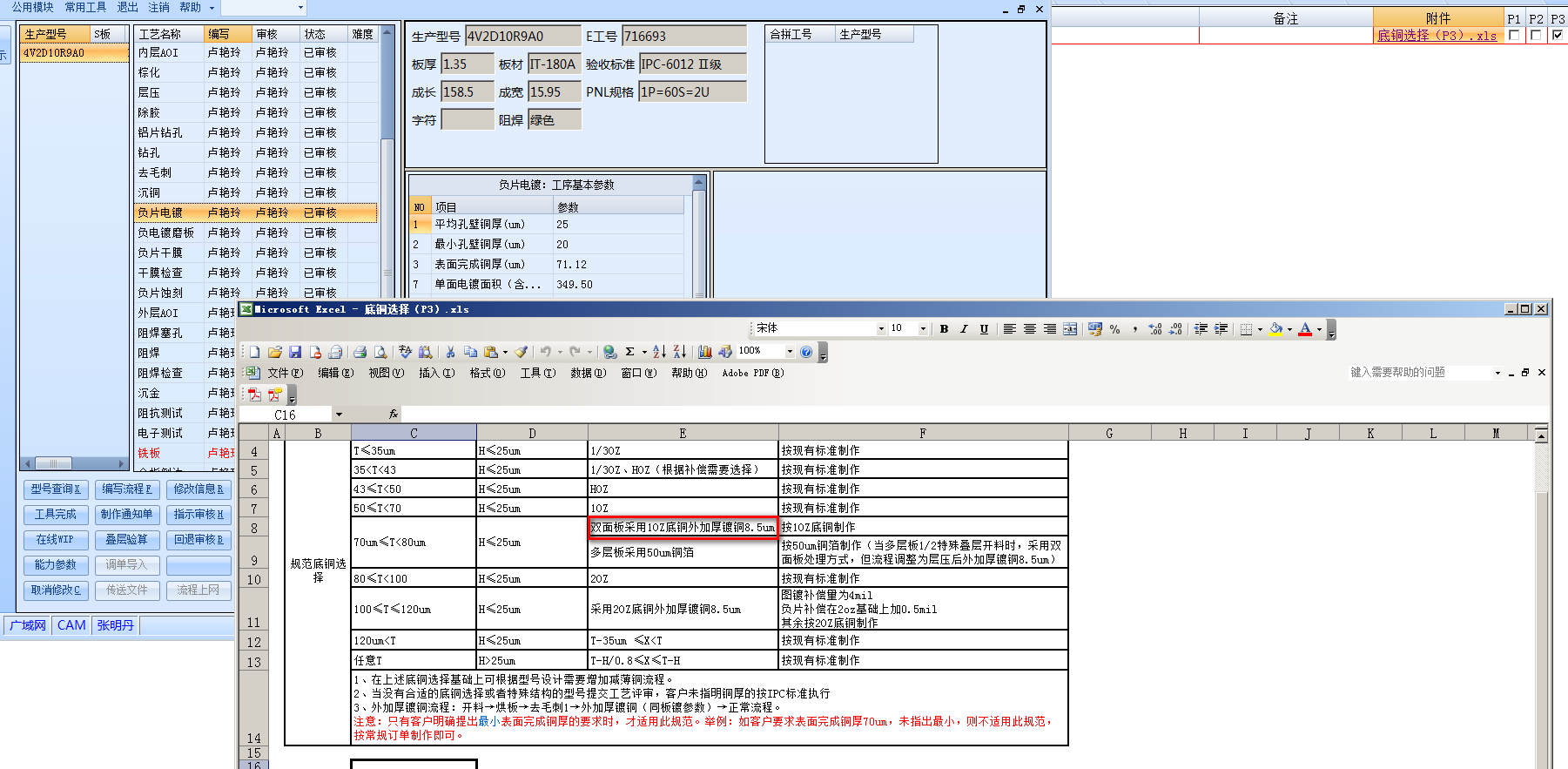Cut selection with the scissors icon
Viewport: 1568px width, 769px height.
coord(450,352)
